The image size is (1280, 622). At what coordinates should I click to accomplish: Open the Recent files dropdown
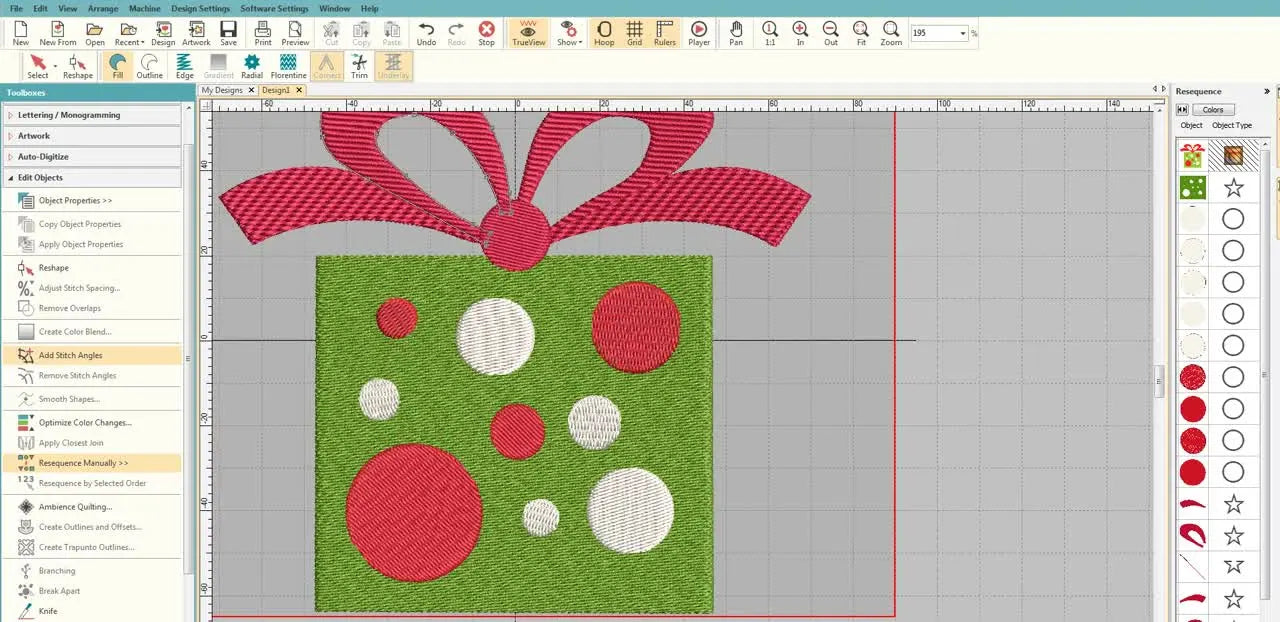click(x=129, y=34)
